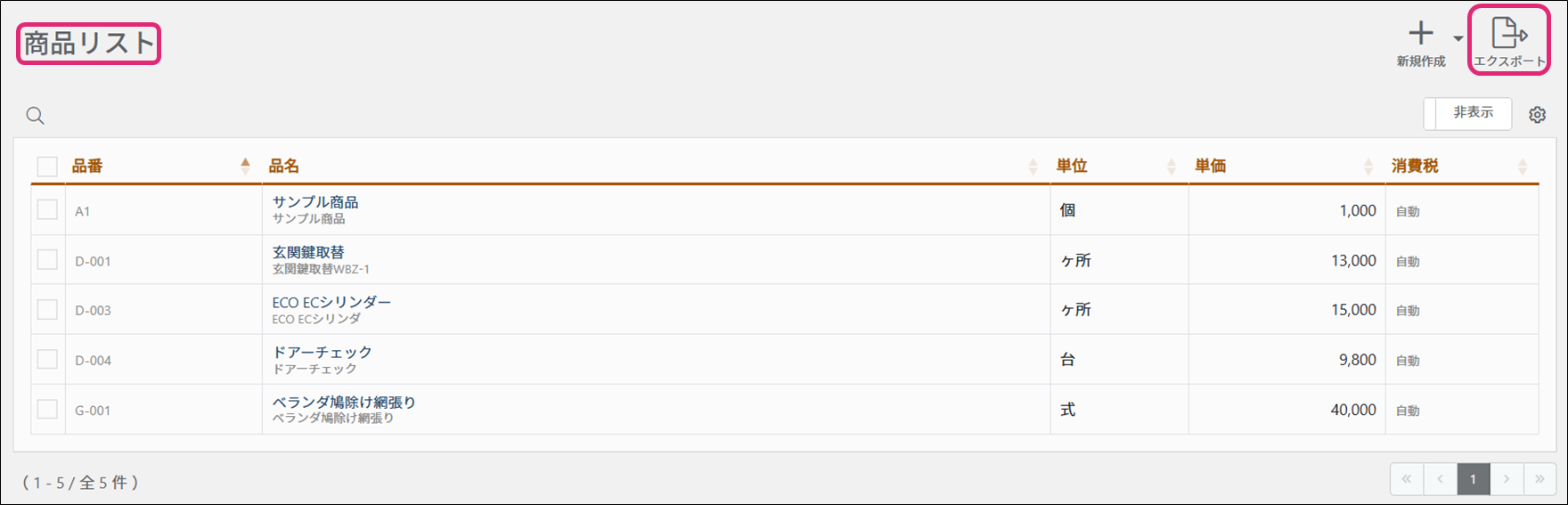Screen dimensions: 1568x505
Task: Open the 玄関鍵取替 product link
Action: click(x=308, y=252)
